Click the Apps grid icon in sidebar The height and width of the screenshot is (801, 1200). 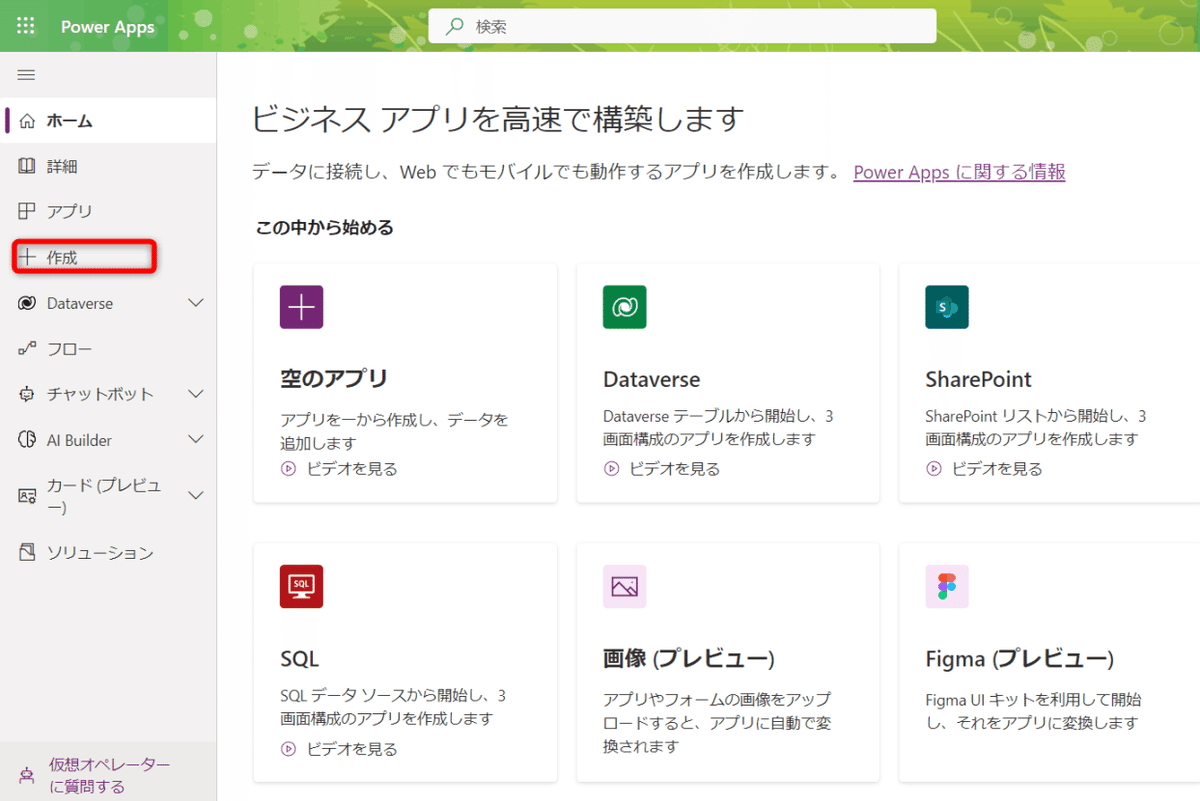click(x=27, y=211)
